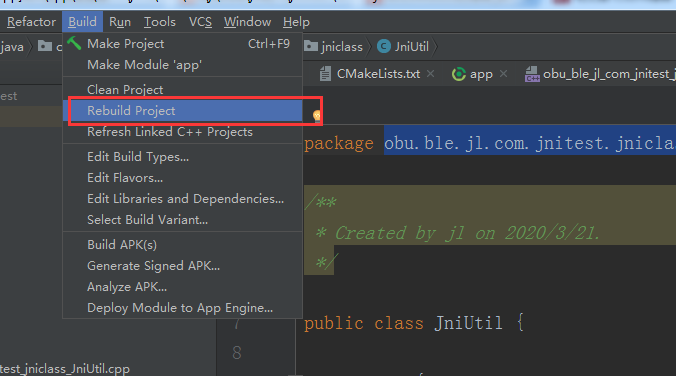Click the package keyword in editor
This screenshot has width=676, height=376.
pos(339,144)
